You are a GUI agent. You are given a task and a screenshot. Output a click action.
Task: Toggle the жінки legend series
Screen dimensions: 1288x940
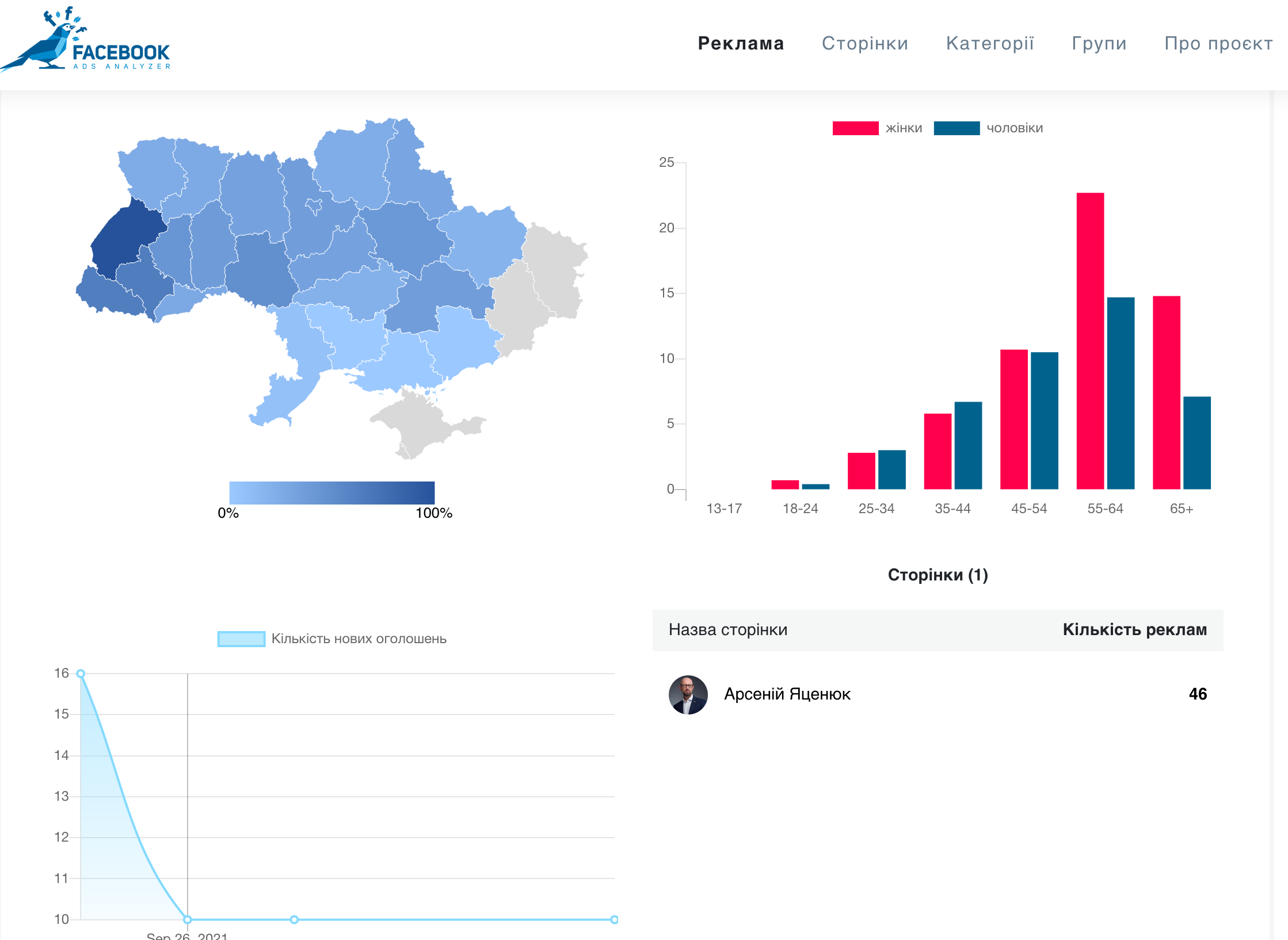click(x=856, y=128)
